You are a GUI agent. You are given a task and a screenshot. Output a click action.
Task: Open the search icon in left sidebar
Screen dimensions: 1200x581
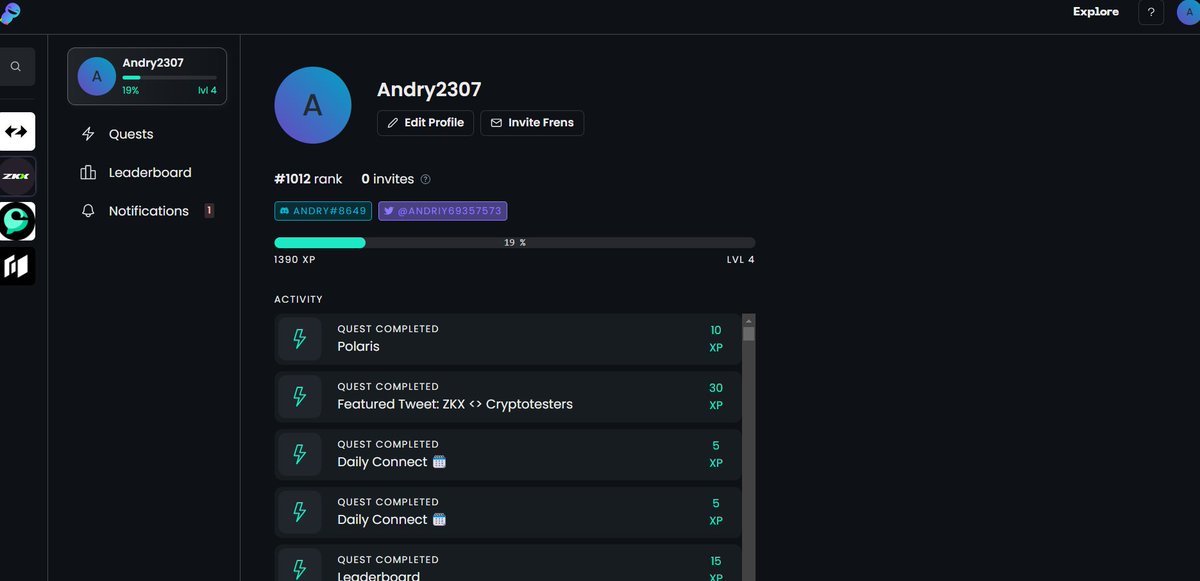tap(16, 67)
